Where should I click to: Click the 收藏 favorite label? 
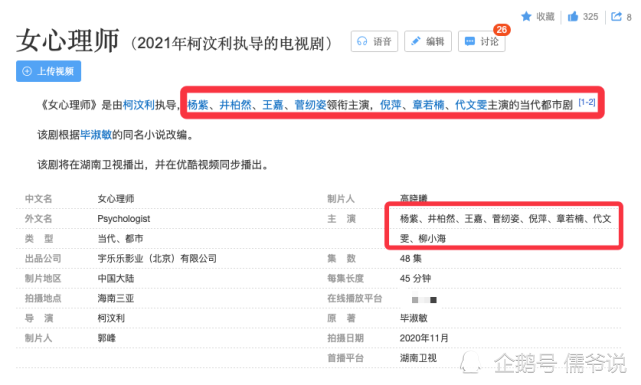(545, 17)
